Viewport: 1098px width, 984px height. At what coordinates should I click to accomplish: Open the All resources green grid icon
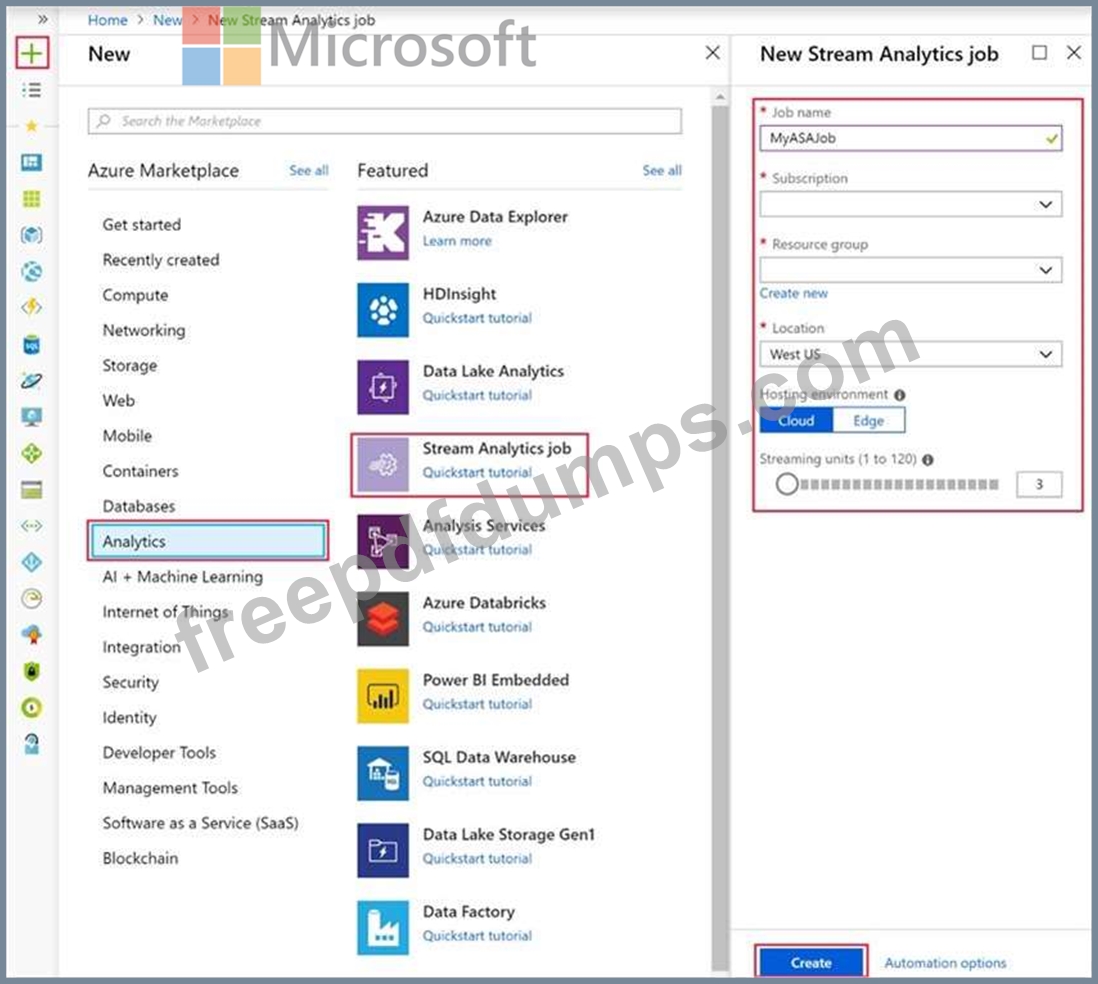(32, 199)
